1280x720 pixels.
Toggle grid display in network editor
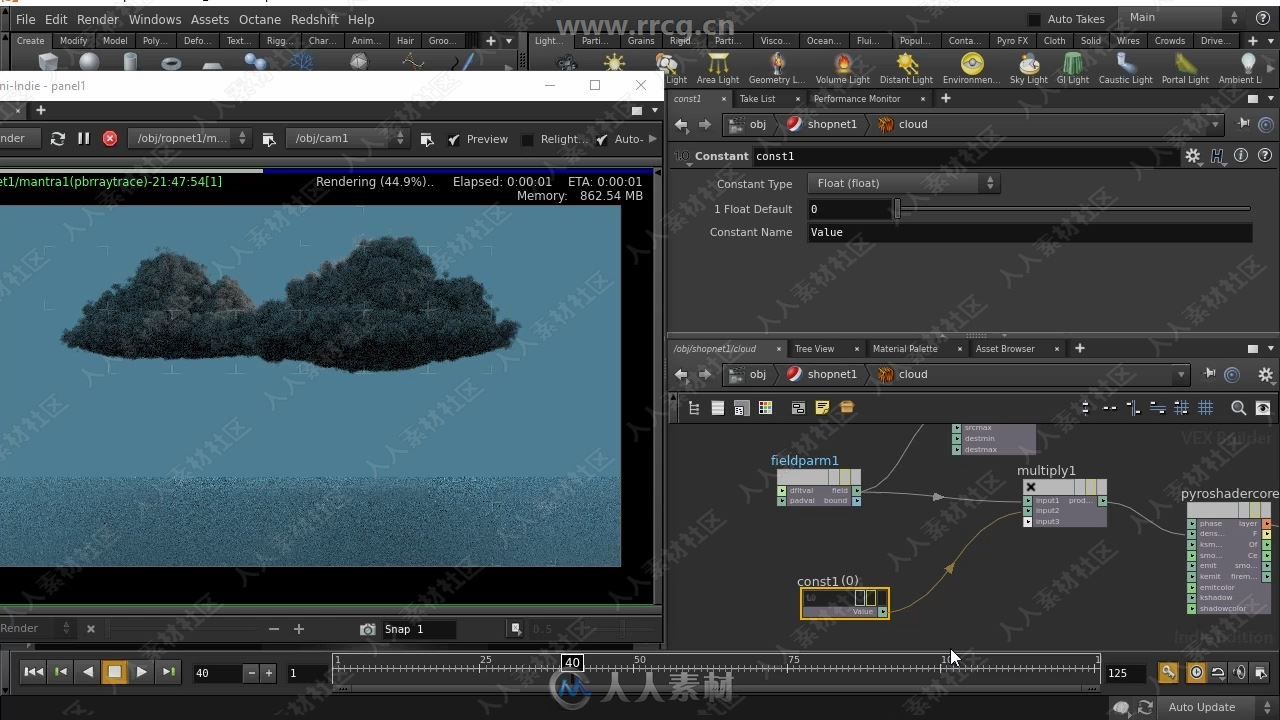coord(1206,408)
